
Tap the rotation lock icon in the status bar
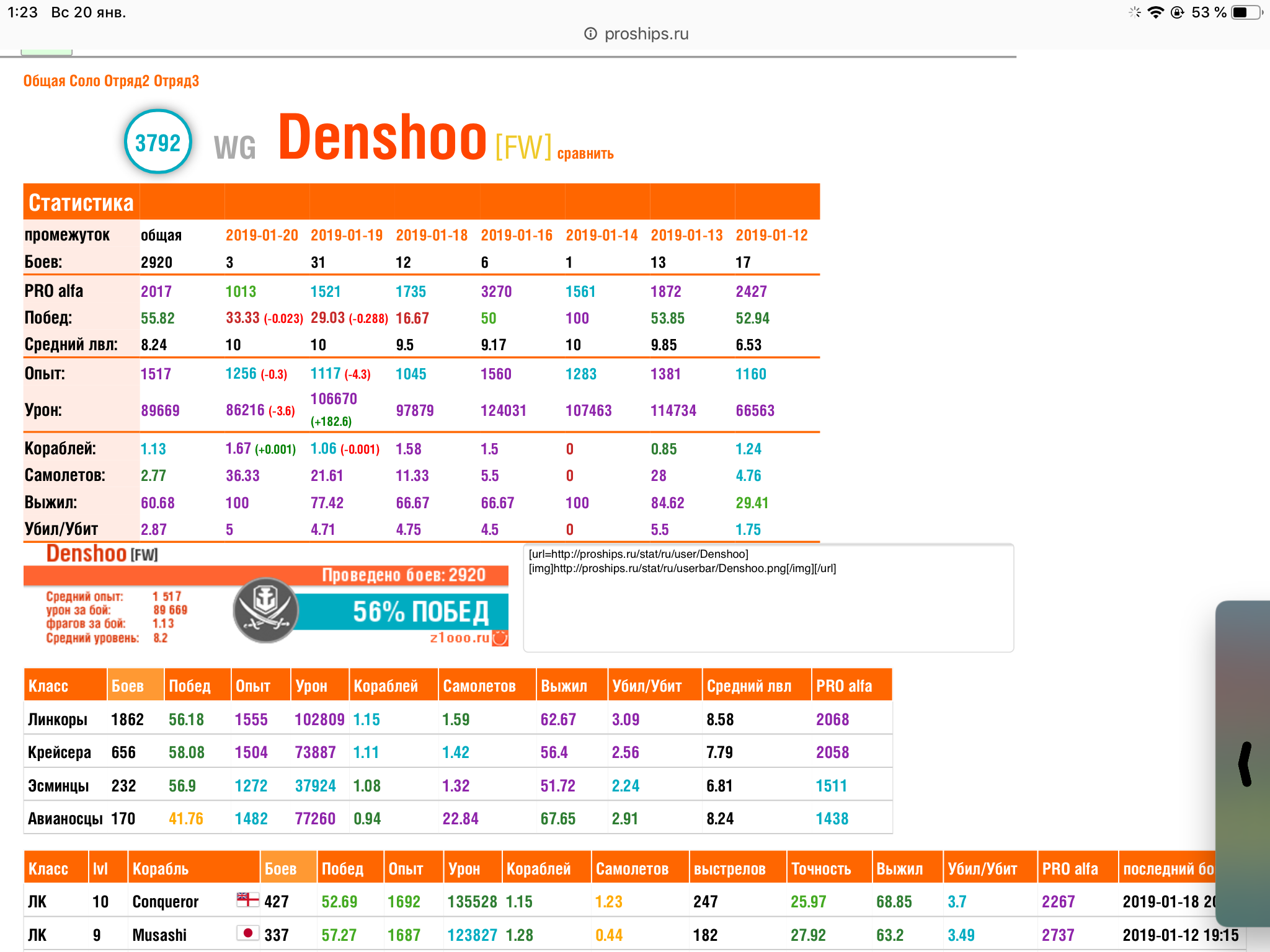click(1177, 12)
